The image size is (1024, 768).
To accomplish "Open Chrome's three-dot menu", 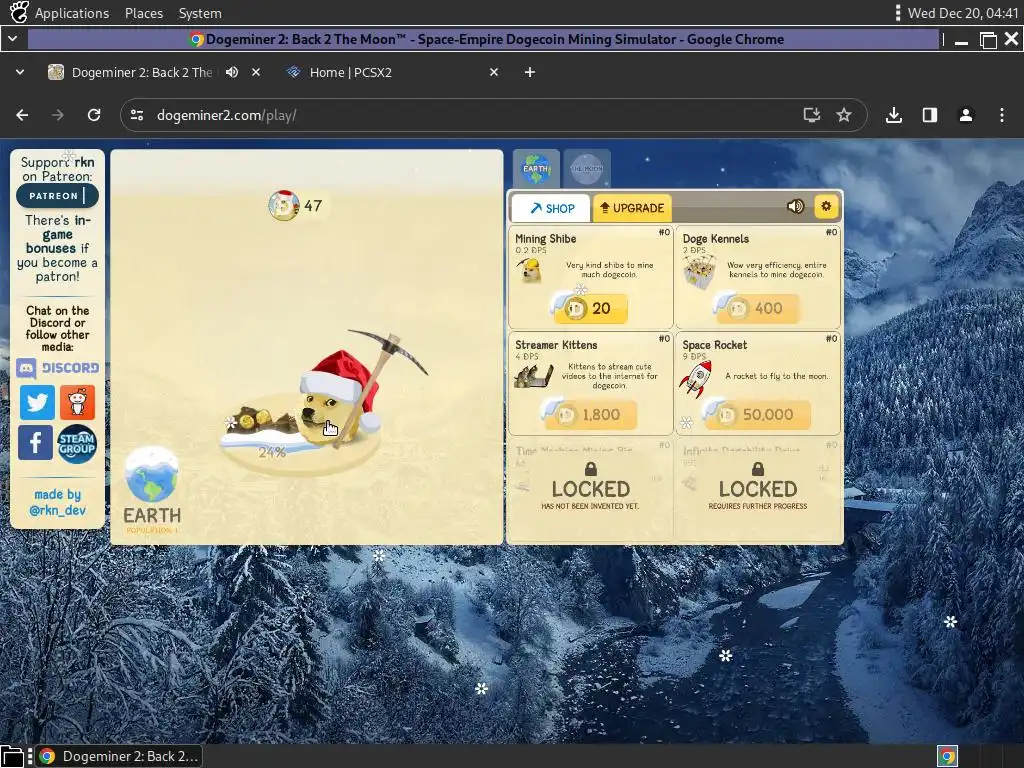I will pyautogui.click(x=1002, y=115).
